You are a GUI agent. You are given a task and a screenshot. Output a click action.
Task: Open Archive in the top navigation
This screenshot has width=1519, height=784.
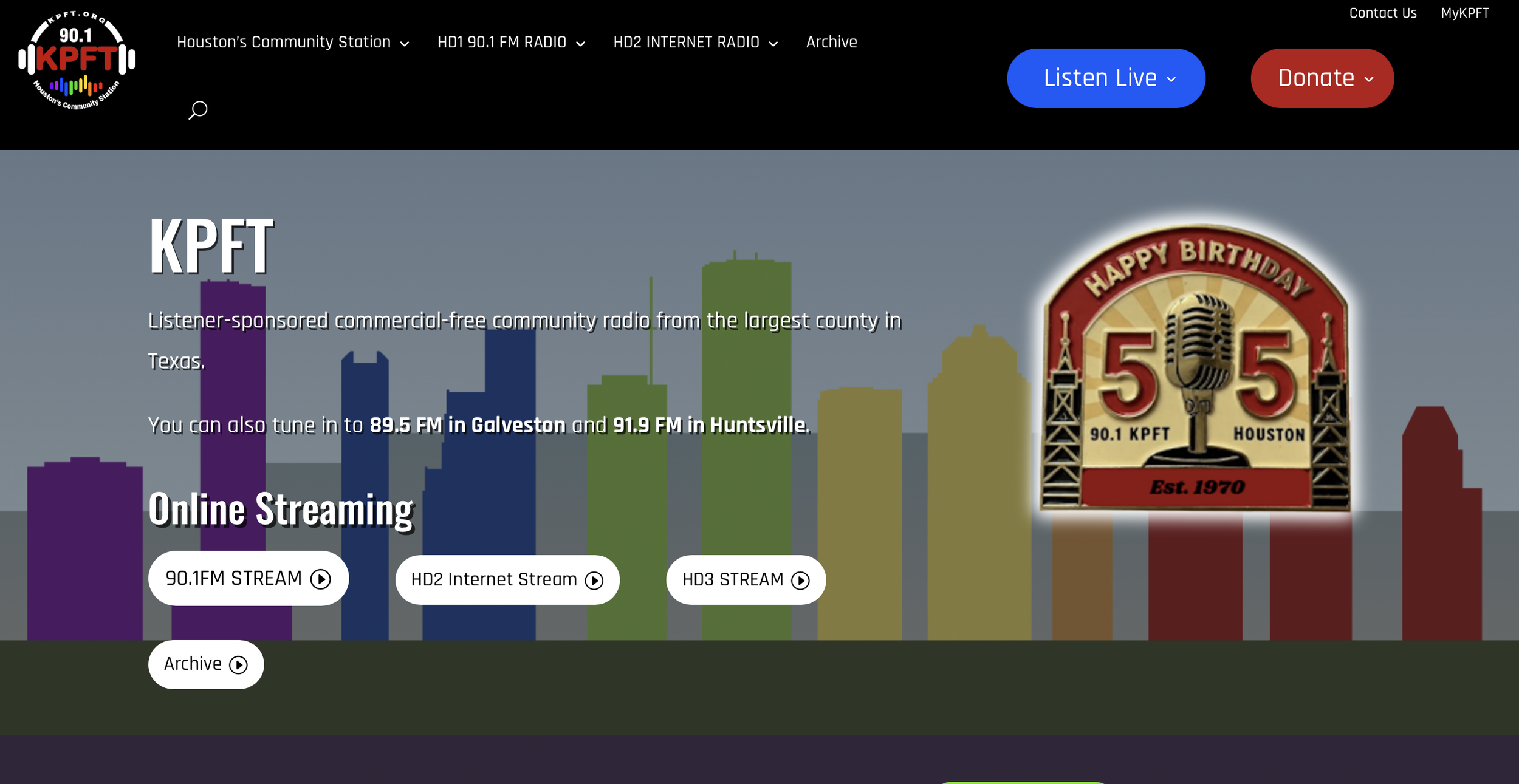tap(831, 42)
